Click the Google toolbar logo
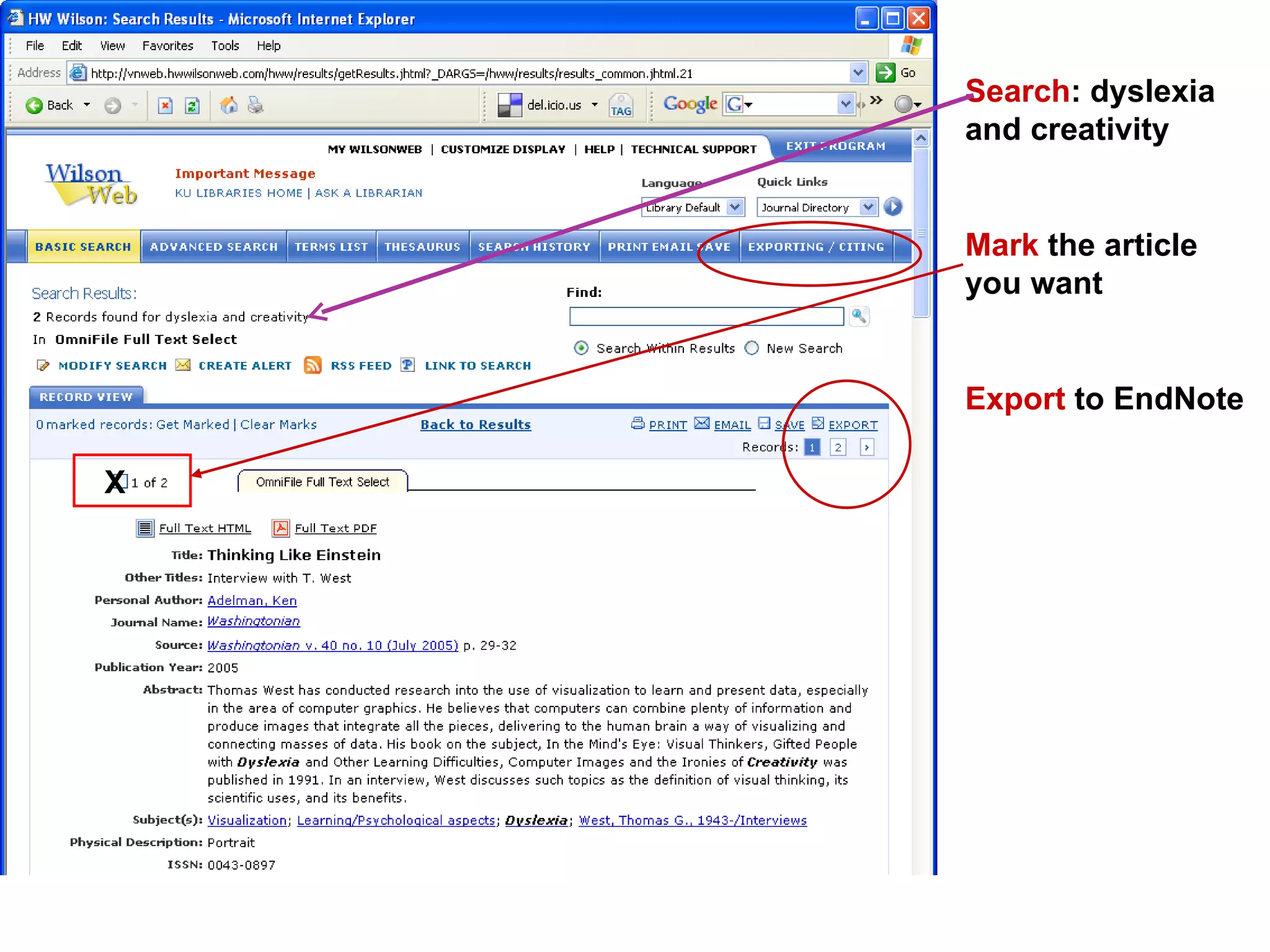 pos(690,104)
